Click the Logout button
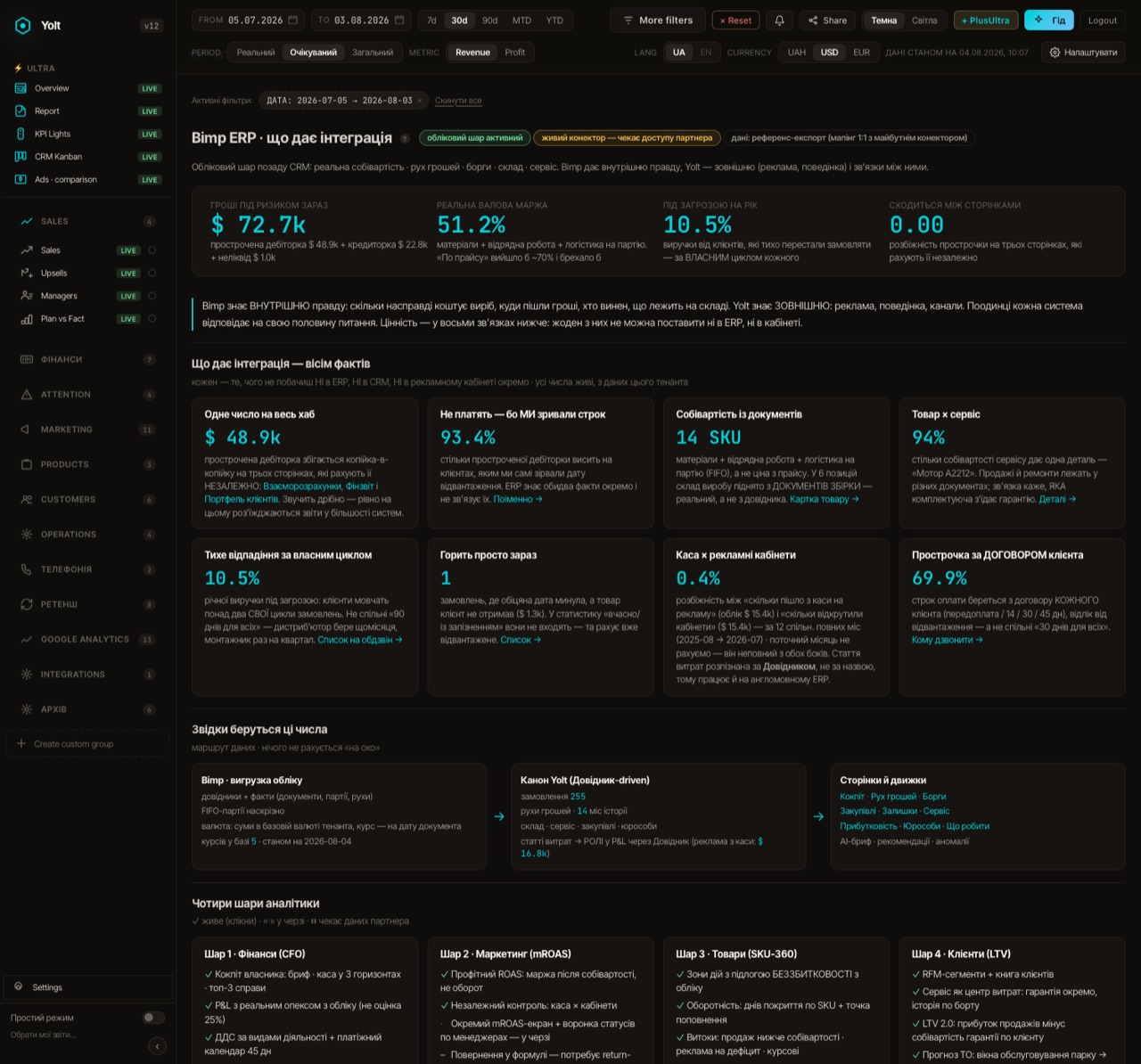 point(1103,20)
